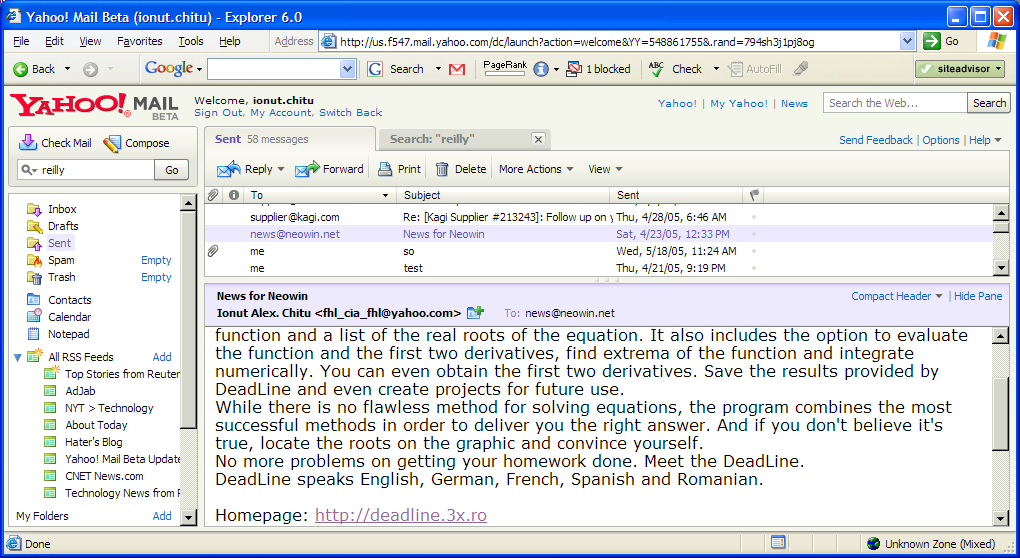Screen dimensions: 1020x558
Task: Click the Search the Web button
Action: coord(989,103)
